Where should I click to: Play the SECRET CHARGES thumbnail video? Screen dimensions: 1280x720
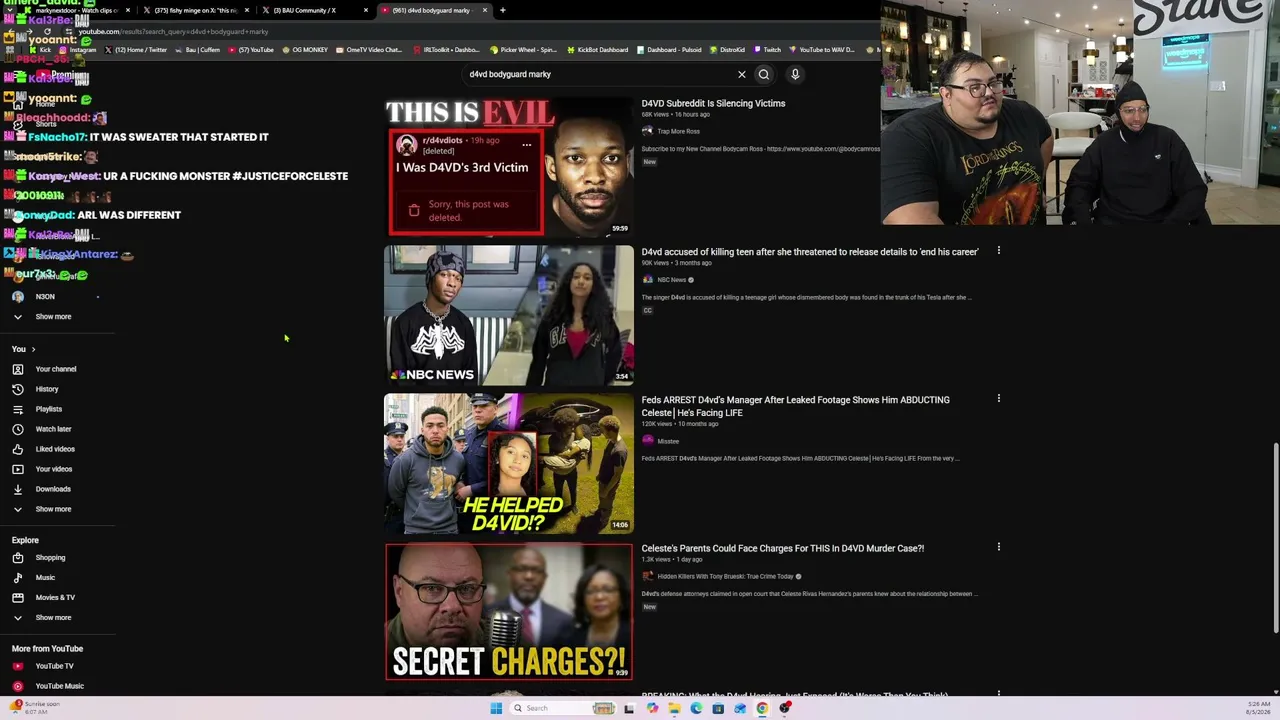(x=508, y=611)
